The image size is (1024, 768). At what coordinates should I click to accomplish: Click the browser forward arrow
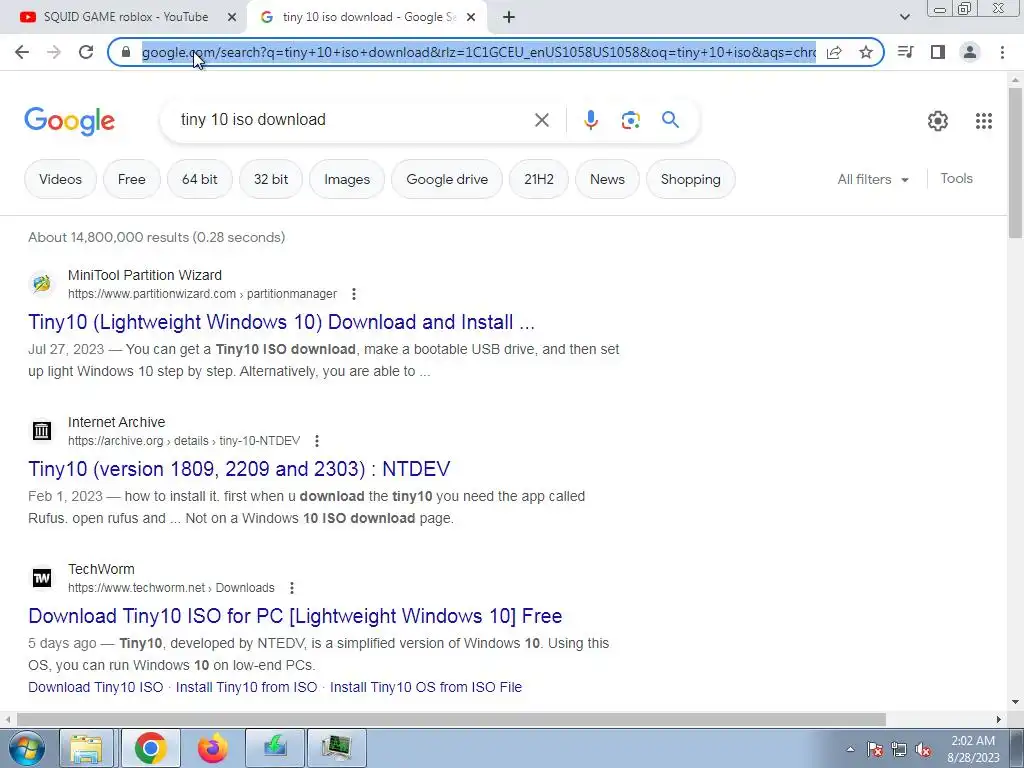coord(54,52)
